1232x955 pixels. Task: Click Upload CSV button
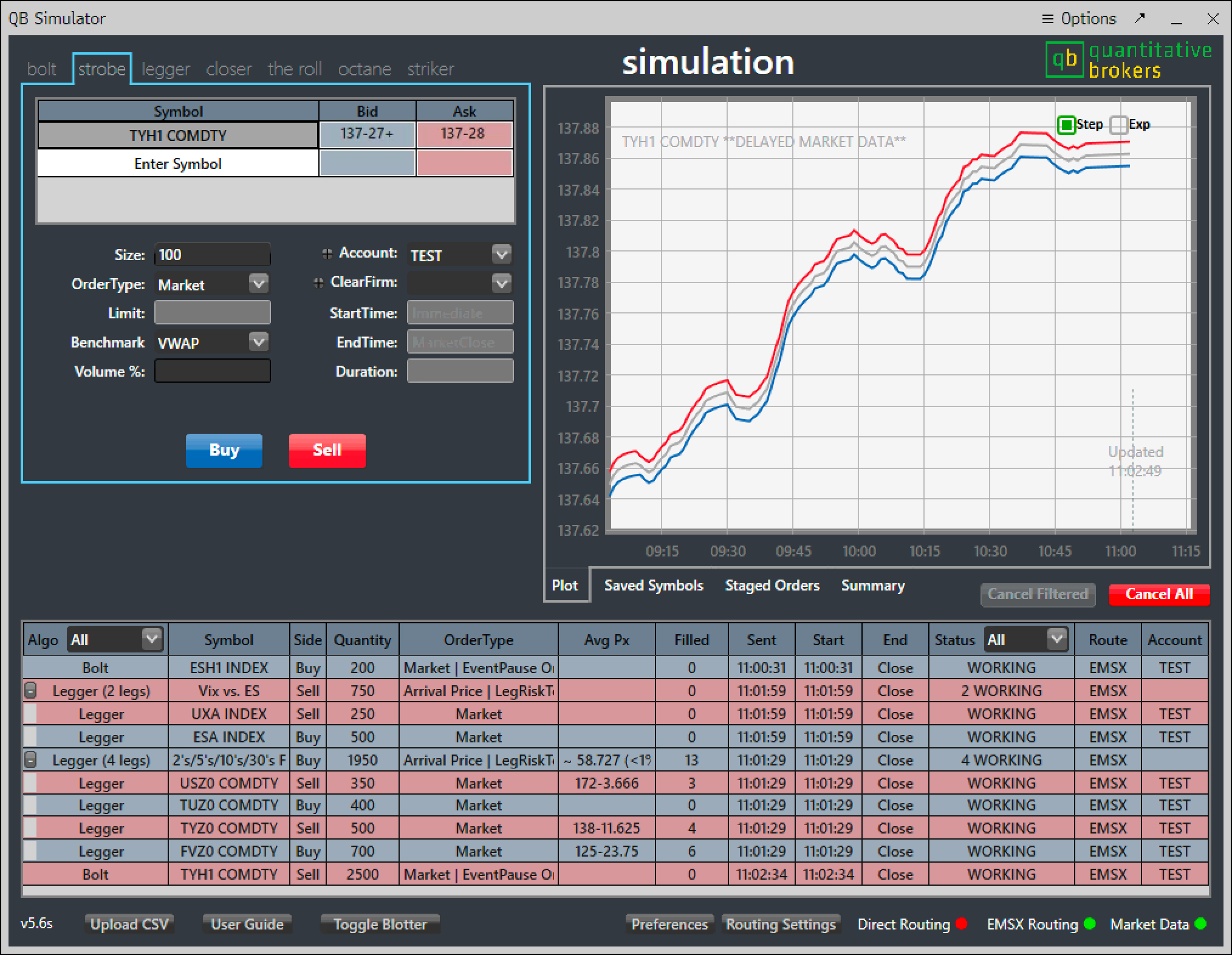pyautogui.click(x=129, y=924)
